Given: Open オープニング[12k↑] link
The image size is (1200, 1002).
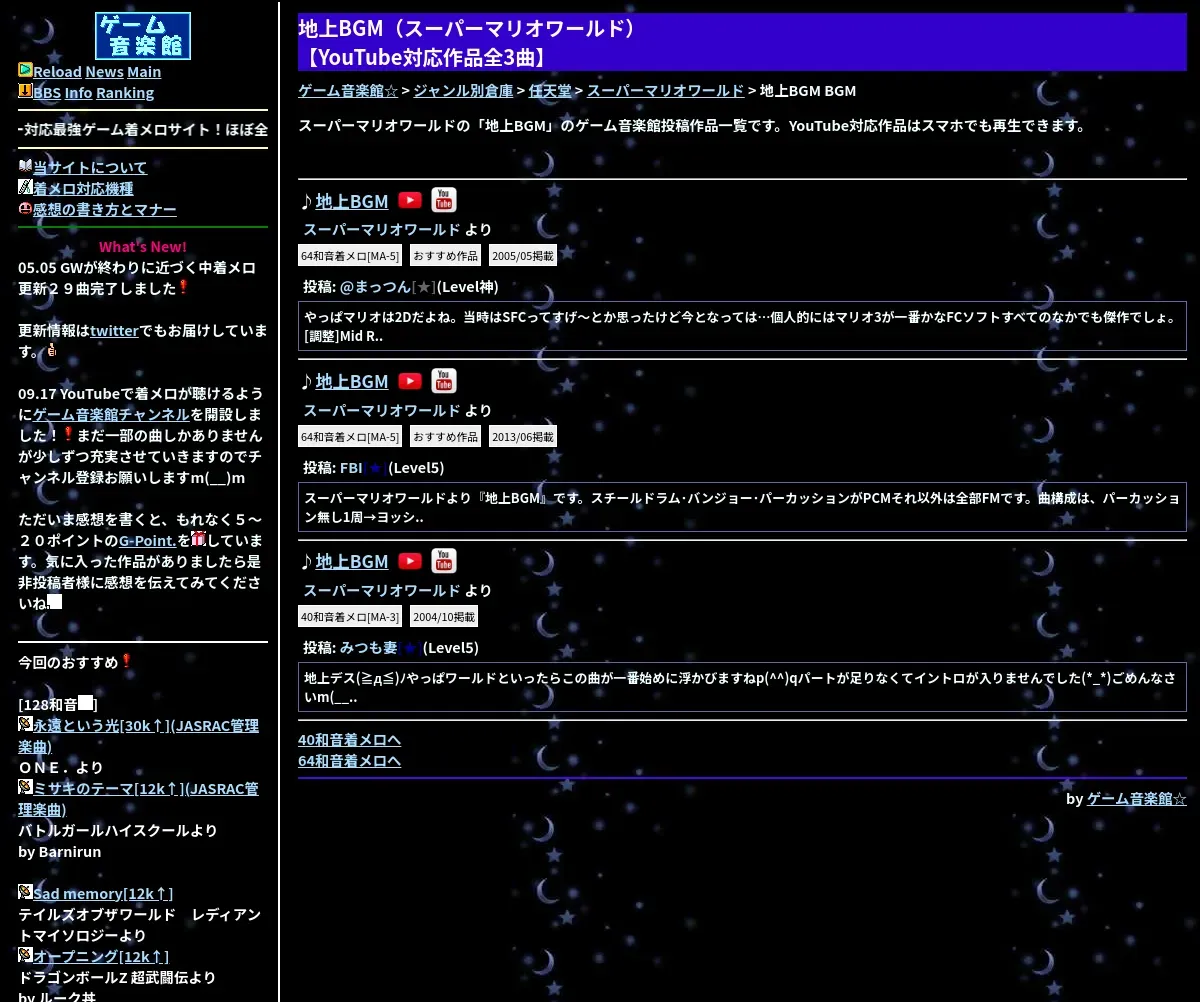Looking at the screenshot, I should 101,957.
